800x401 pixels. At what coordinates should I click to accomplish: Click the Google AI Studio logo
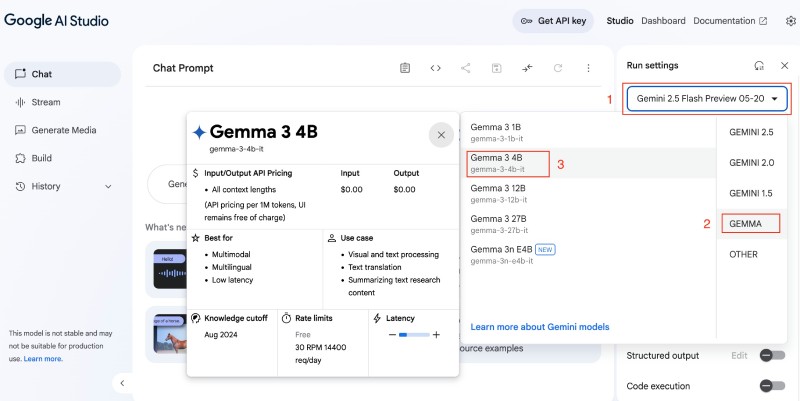[56, 20]
